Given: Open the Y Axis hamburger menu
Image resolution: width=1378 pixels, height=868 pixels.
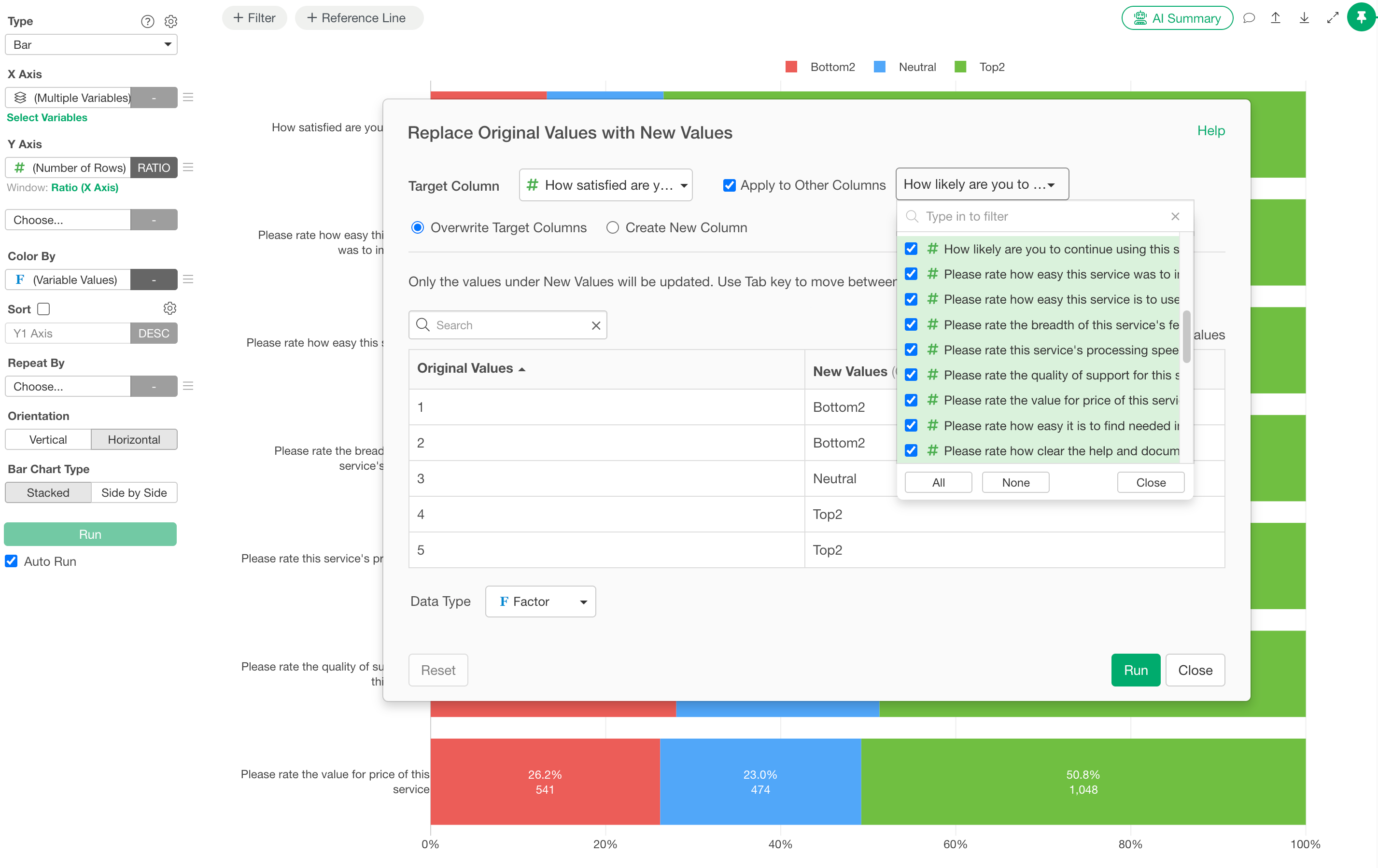Looking at the screenshot, I should tap(188, 167).
